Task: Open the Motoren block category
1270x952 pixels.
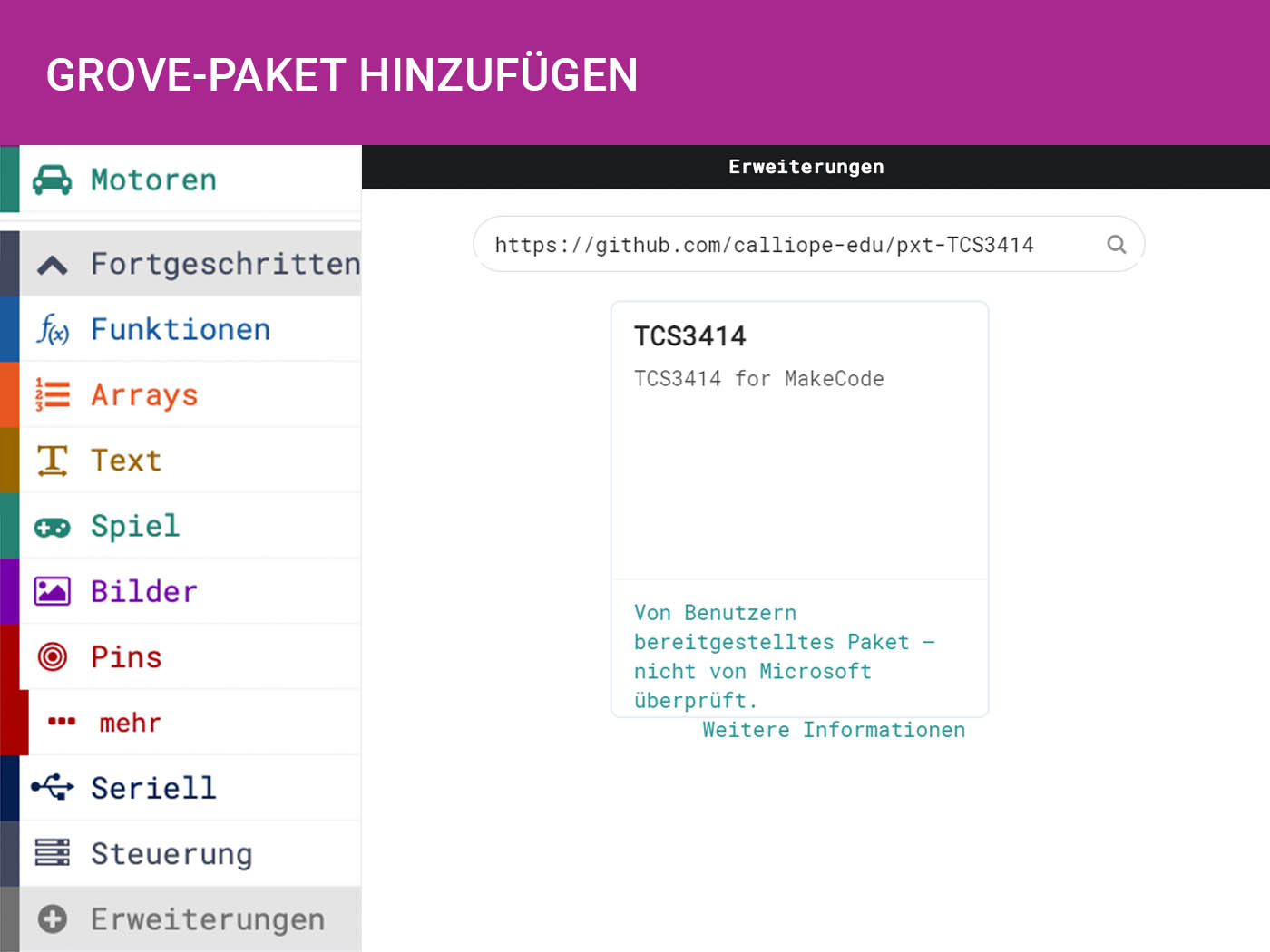Action: coord(153,180)
